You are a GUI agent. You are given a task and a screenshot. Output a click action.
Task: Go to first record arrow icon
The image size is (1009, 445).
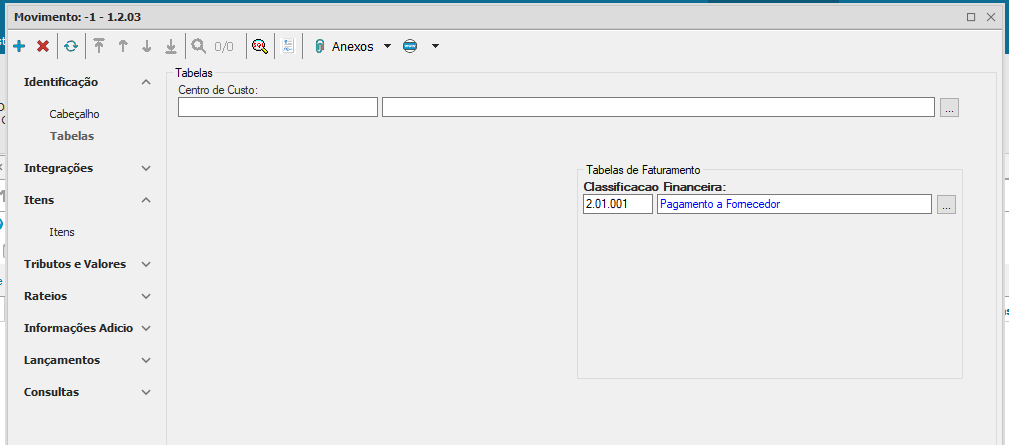pyautogui.click(x=99, y=46)
